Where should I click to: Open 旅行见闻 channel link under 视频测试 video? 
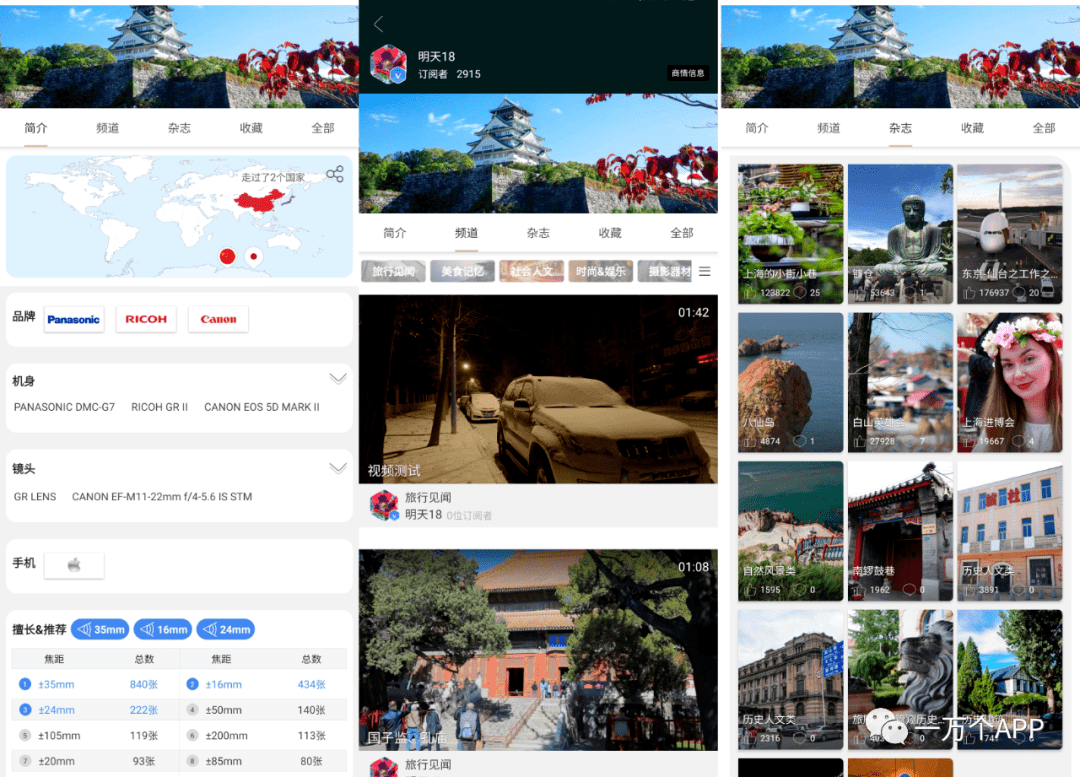[x=428, y=497]
